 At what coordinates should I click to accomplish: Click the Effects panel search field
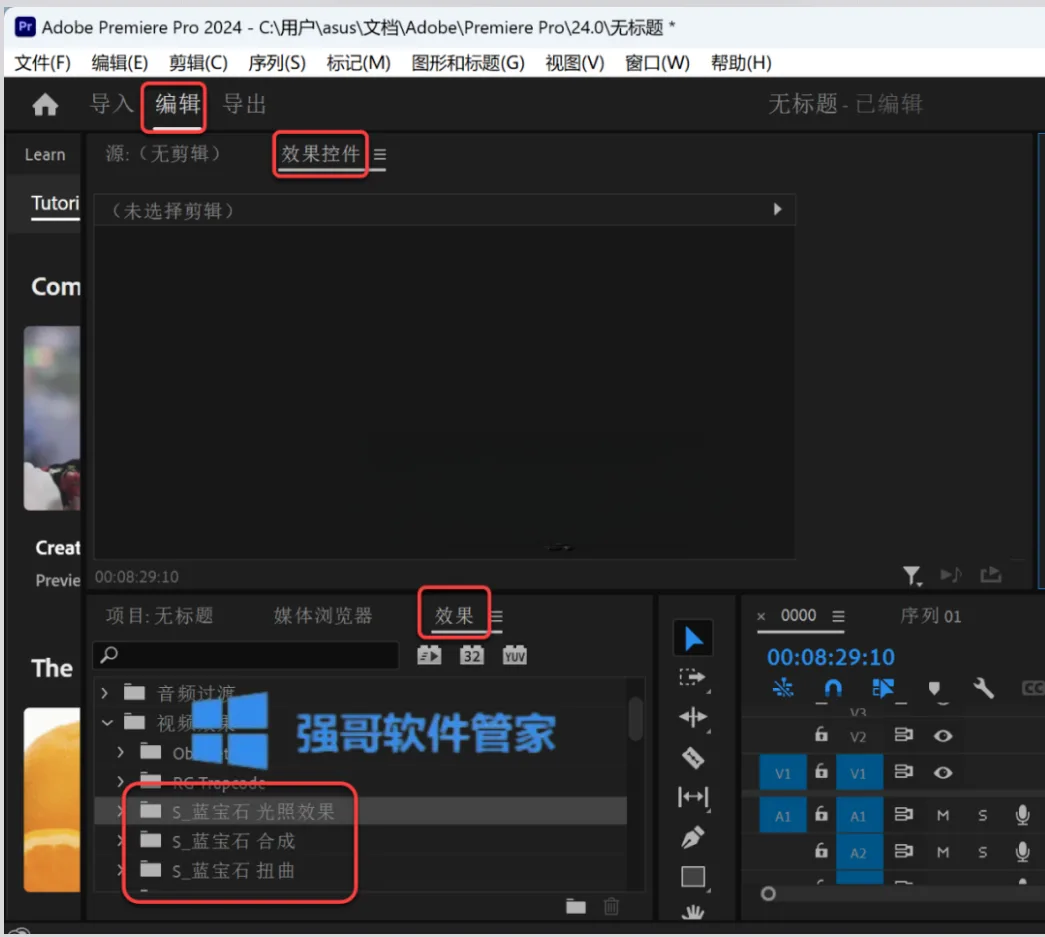click(x=246, y=655)
